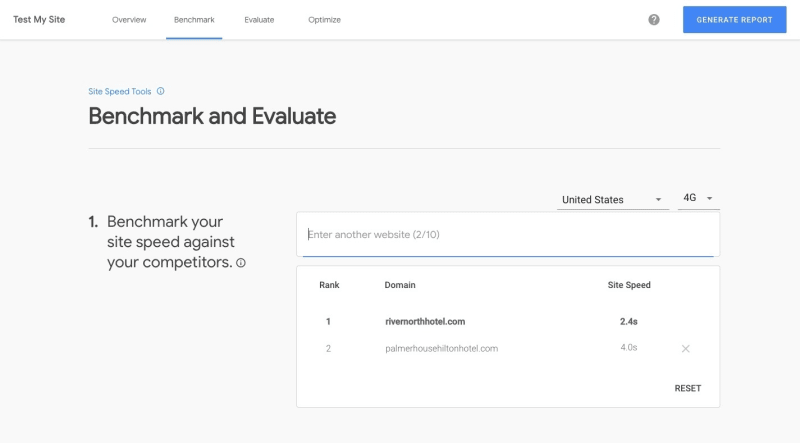Click the RESET button
Screen dimensions: 800x443
point(688,388)
